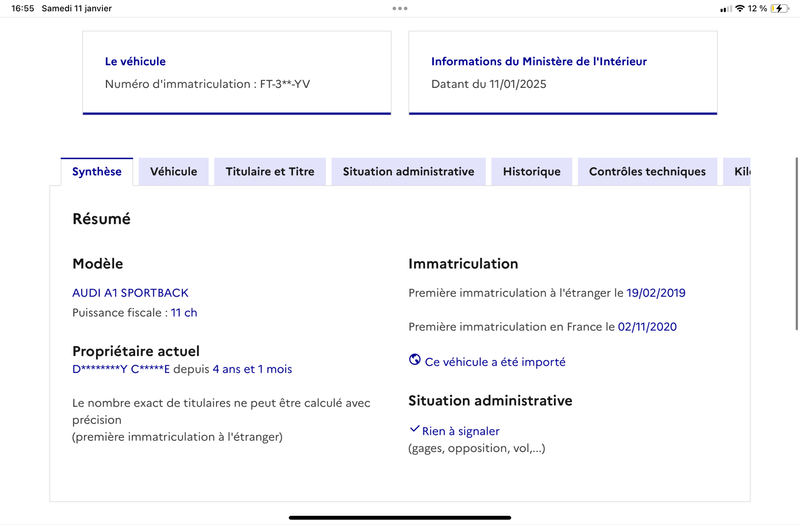Click the checkmark next to Rien à signaler
The height and width of the screenshot is (525, 800).
point(414,429)
